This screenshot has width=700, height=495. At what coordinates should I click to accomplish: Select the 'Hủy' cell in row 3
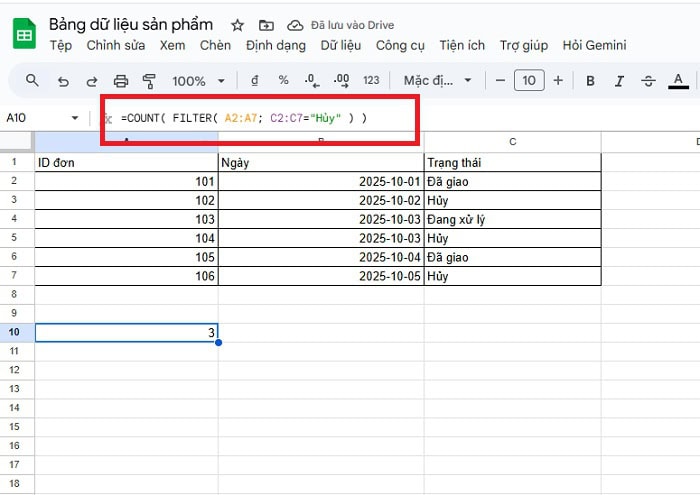pos(512,200)
